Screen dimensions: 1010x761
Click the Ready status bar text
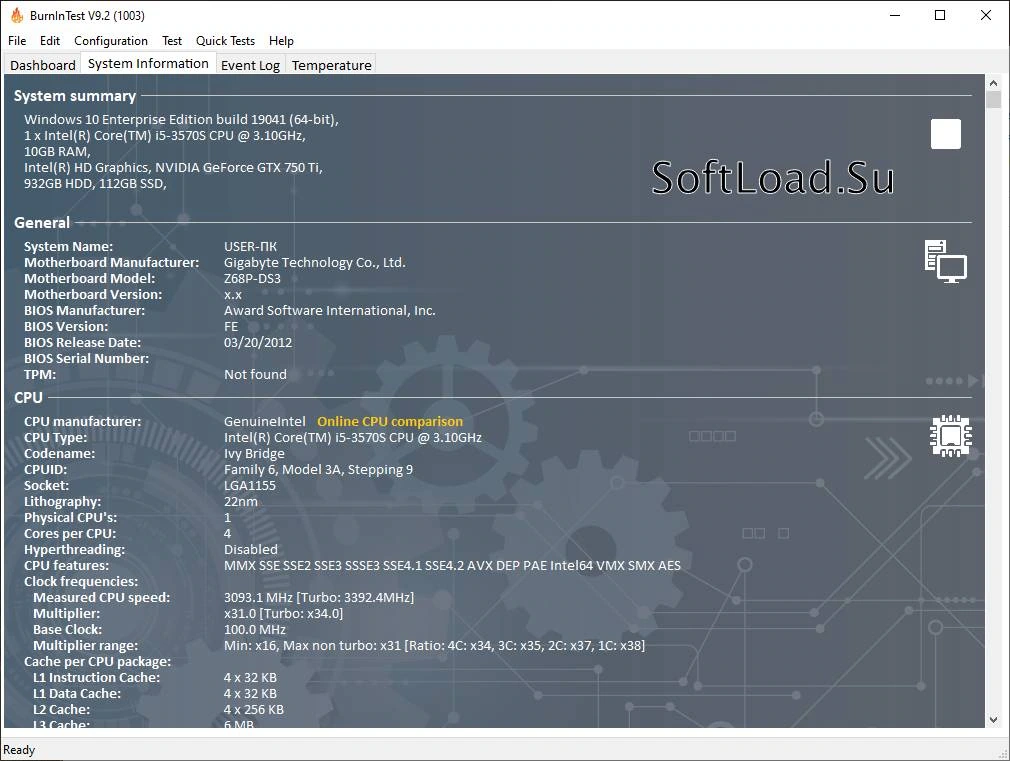19,750
